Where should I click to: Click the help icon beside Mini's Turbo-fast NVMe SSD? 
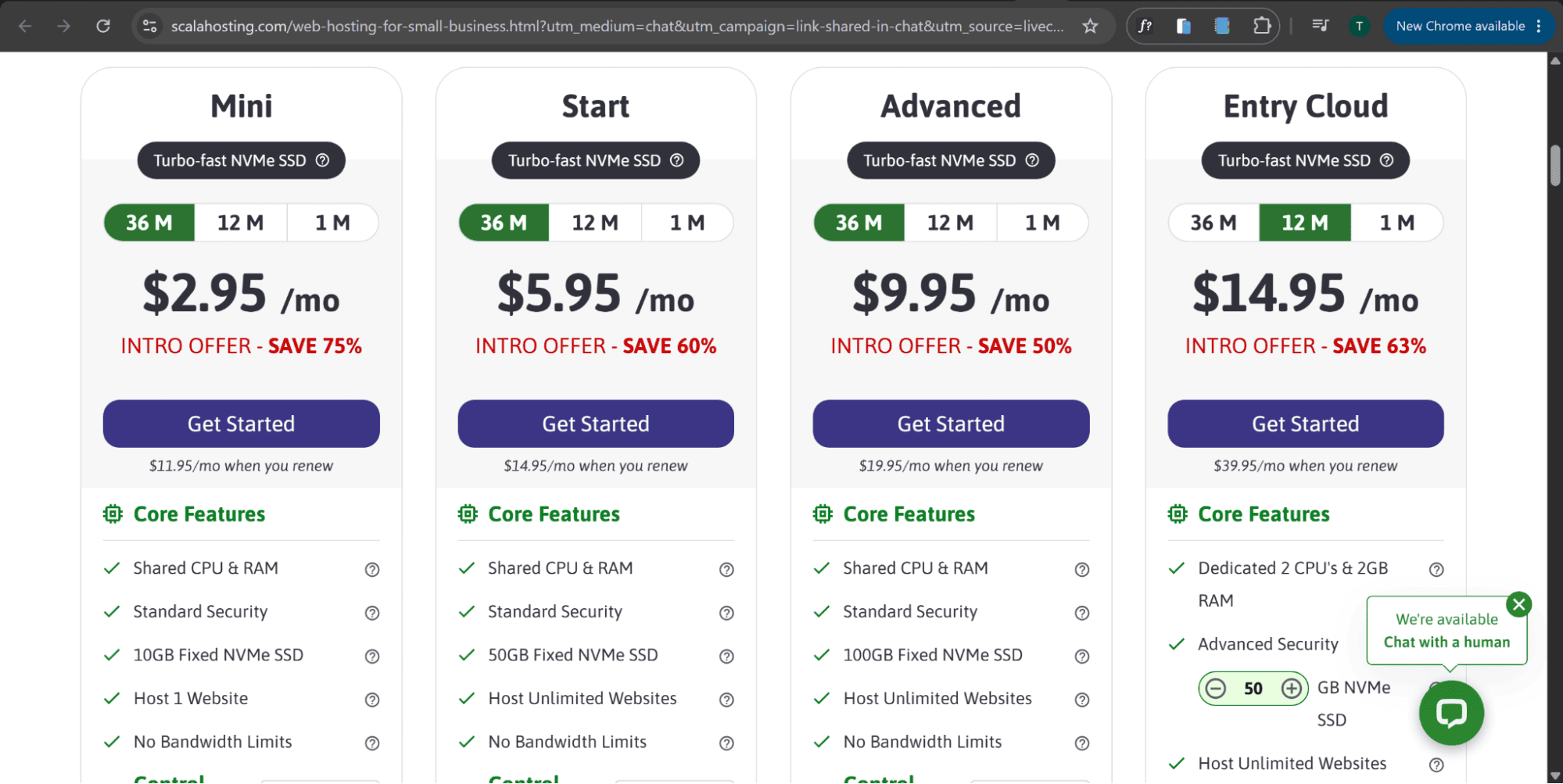tap(322, 160)
